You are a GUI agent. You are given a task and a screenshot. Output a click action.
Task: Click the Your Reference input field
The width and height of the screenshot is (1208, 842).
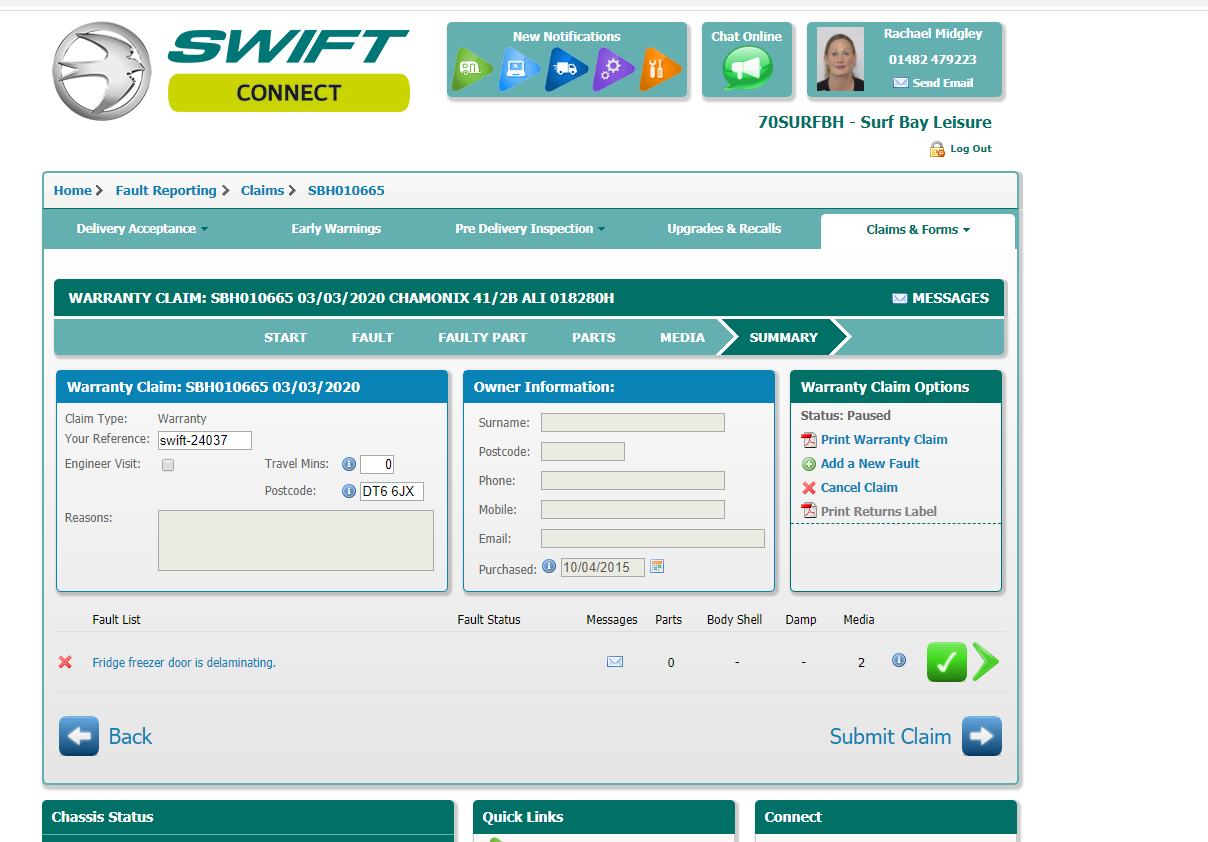205,440
